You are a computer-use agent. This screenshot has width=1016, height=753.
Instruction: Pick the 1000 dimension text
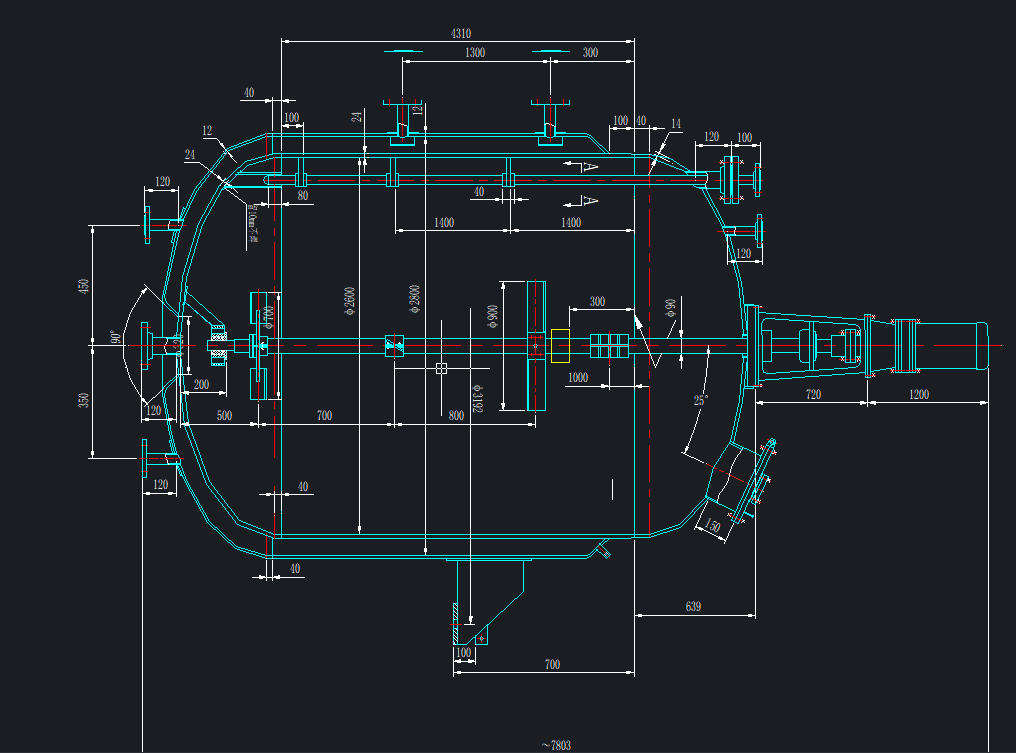578,378
